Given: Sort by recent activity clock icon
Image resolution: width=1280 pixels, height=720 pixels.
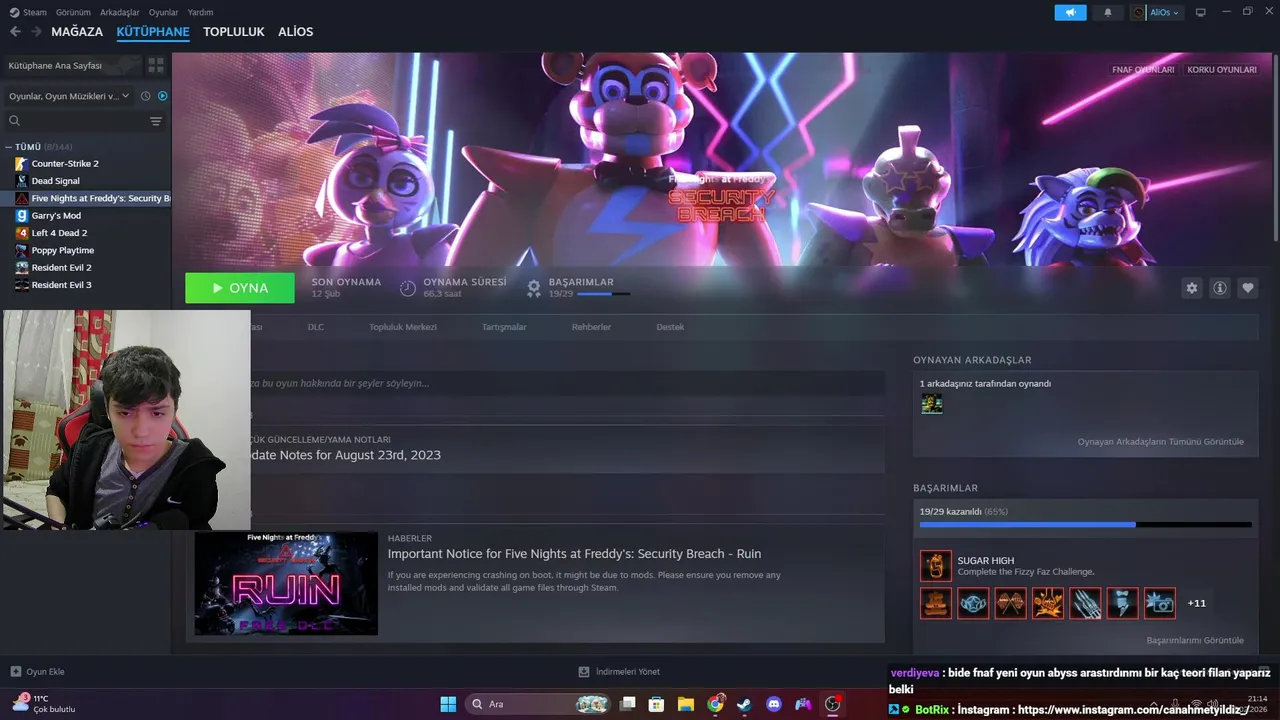Looking at the screenshot, I should coord(146,96).
